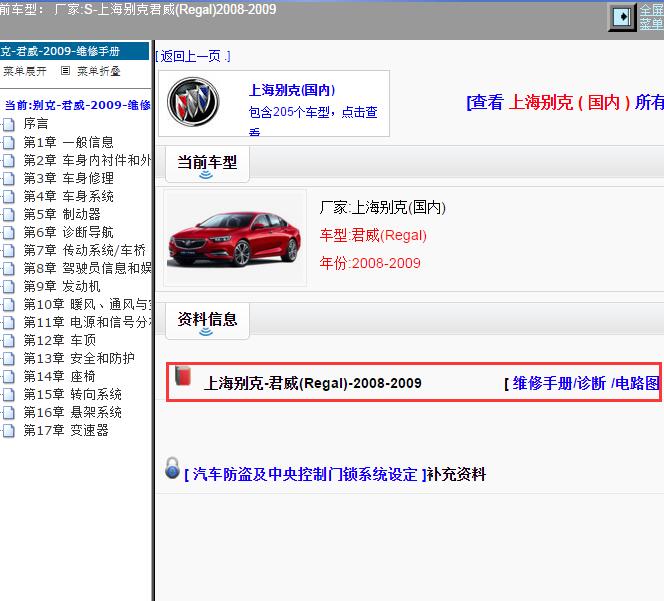
Task: Open 维修手册/诊断/电路图 link
Action: pos(586,383)
